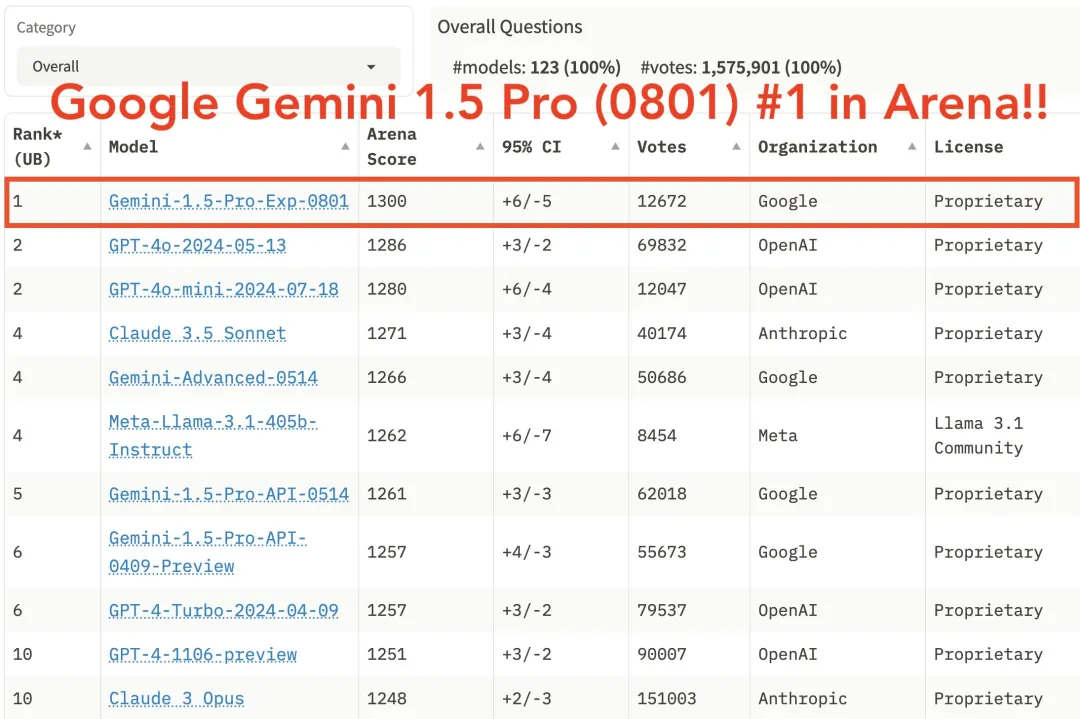The width and height of the screenshot is (1080, 719).
Task: Click votes value 79537
Action: [662, 610]
